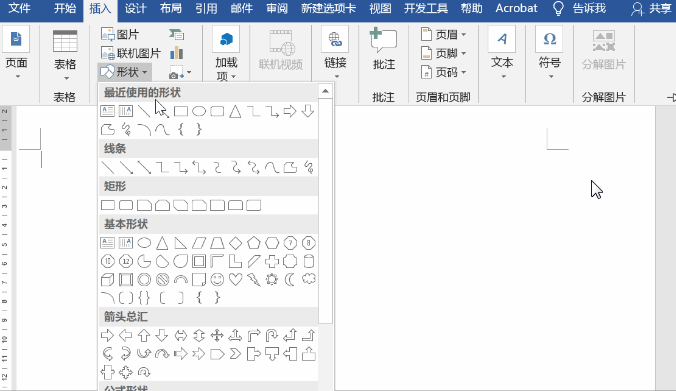Select the plain rectangle in 矩形 section
This screenshot has width=676, height=391.
pos(108,205)
